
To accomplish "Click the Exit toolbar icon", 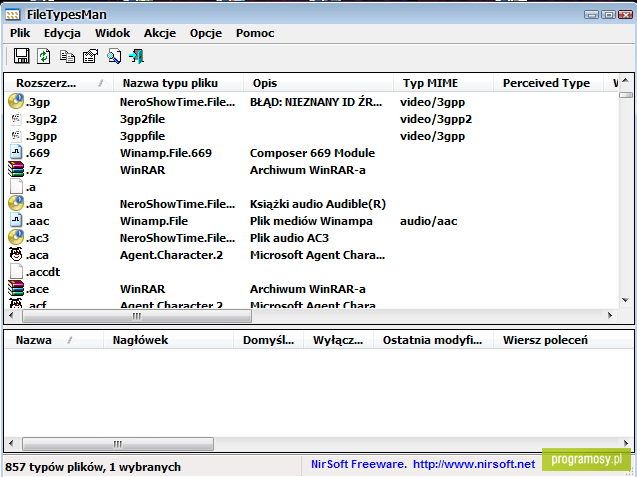I will pyautogui.click(x=136, y=56).
